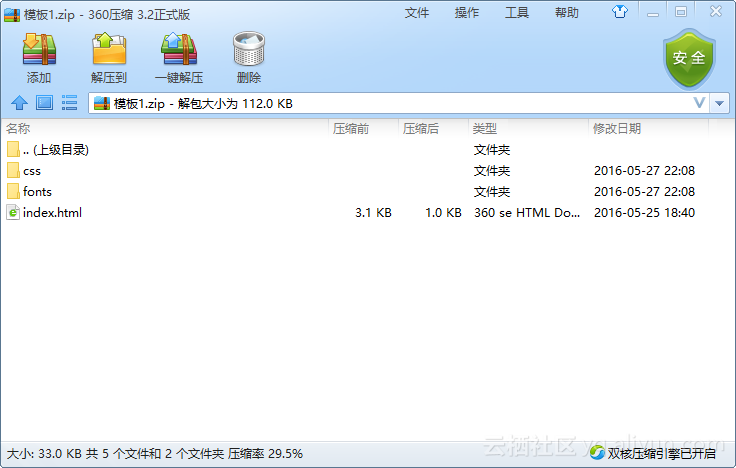736x468 pixels.
Task: Sort by 名称 column header
Action: point(18,129)
